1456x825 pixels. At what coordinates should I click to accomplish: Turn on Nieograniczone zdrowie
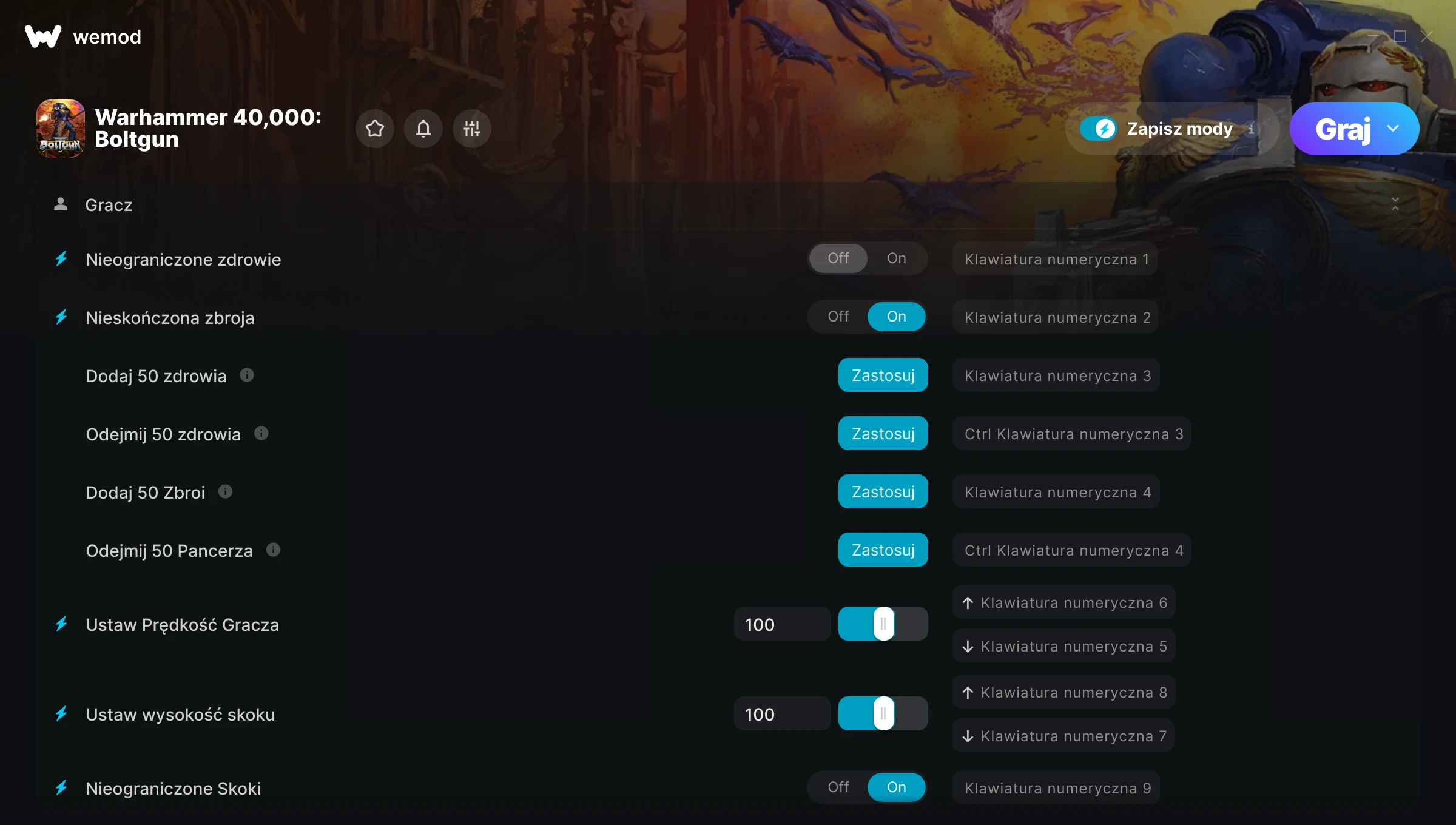(x=896, y=258)
